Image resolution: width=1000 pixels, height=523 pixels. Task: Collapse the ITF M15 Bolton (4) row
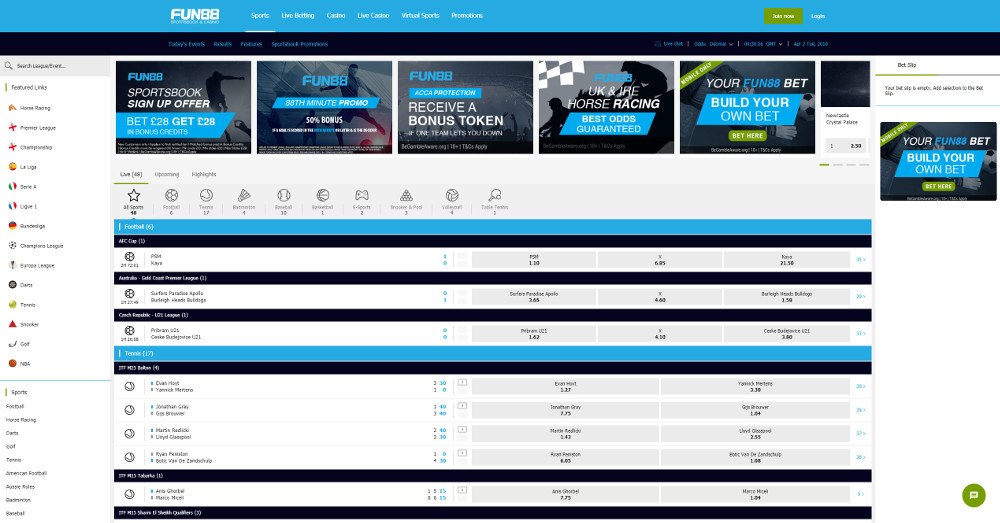(x=492, y=368)
